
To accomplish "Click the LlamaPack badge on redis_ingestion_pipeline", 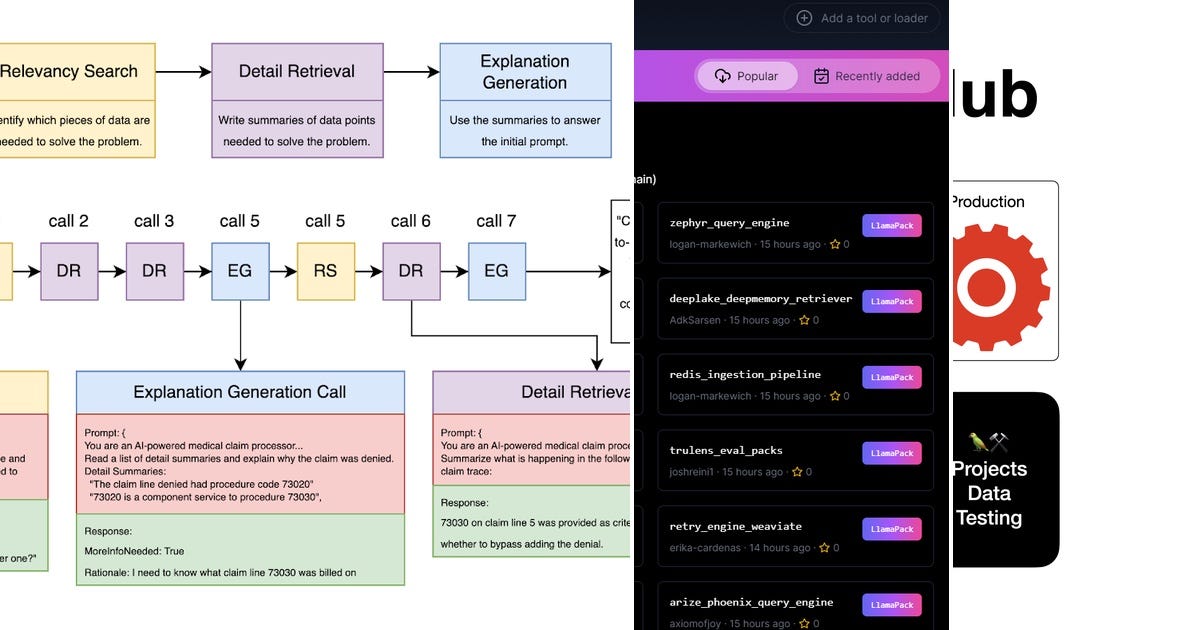I will point(891,377).
